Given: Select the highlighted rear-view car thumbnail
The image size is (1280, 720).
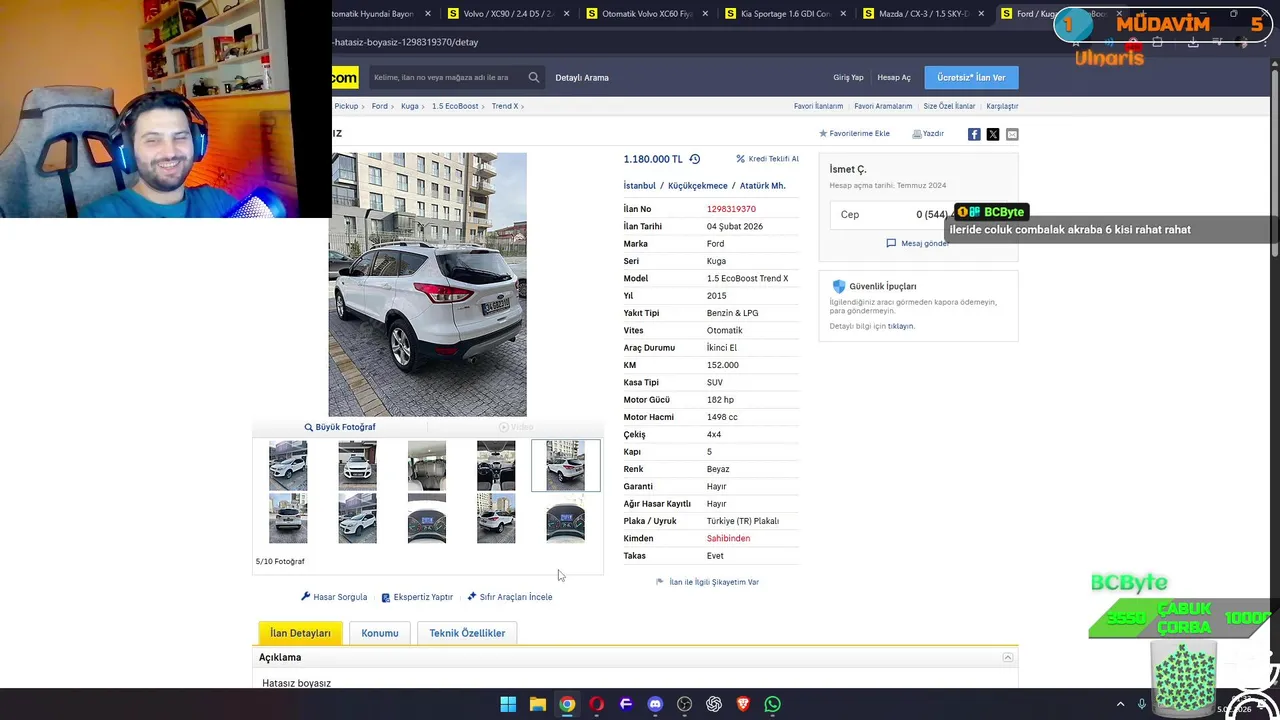Looking at the screenshot, I should 566,466.
